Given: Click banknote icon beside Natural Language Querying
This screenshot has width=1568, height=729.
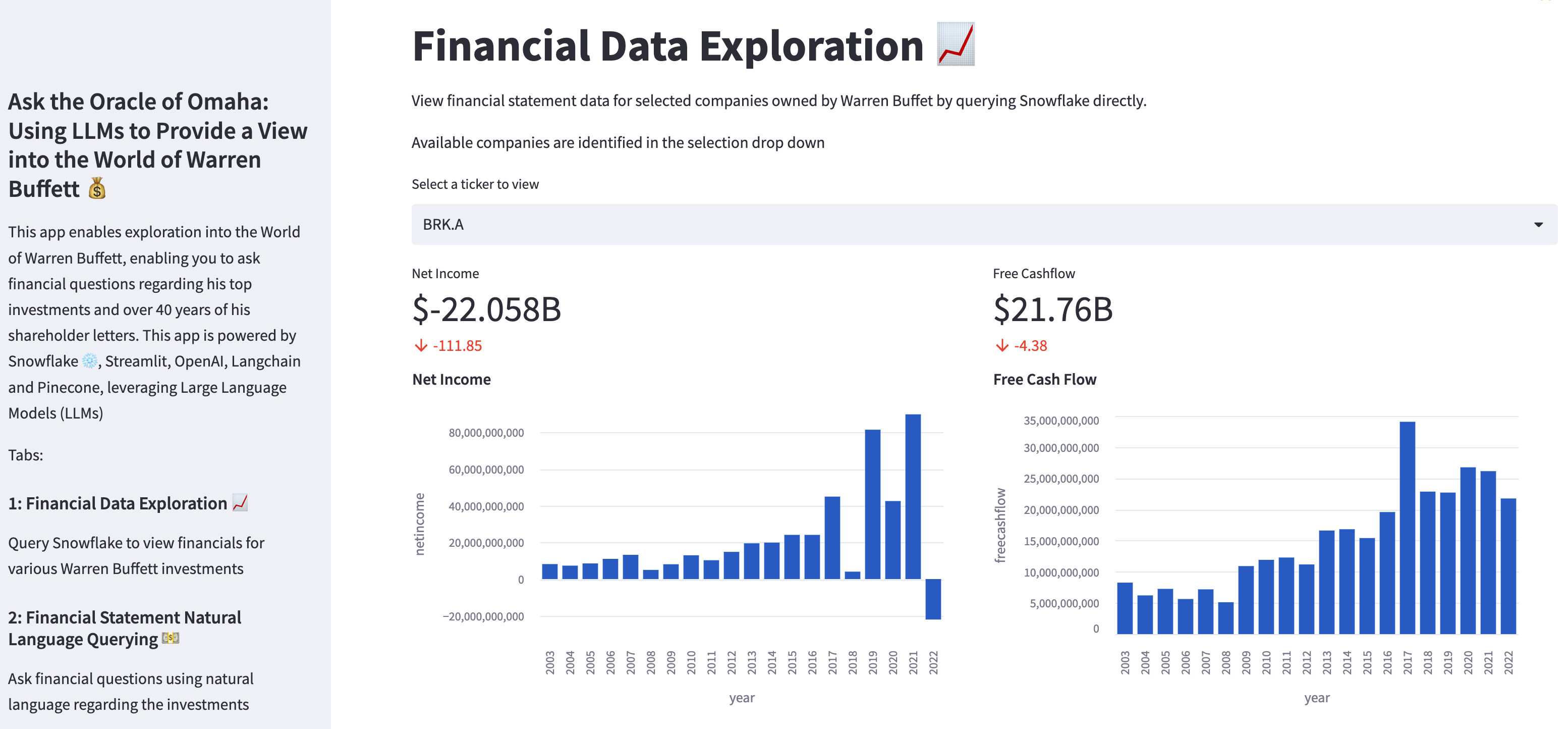Looking at the screenshot, I should coord(171,638).
